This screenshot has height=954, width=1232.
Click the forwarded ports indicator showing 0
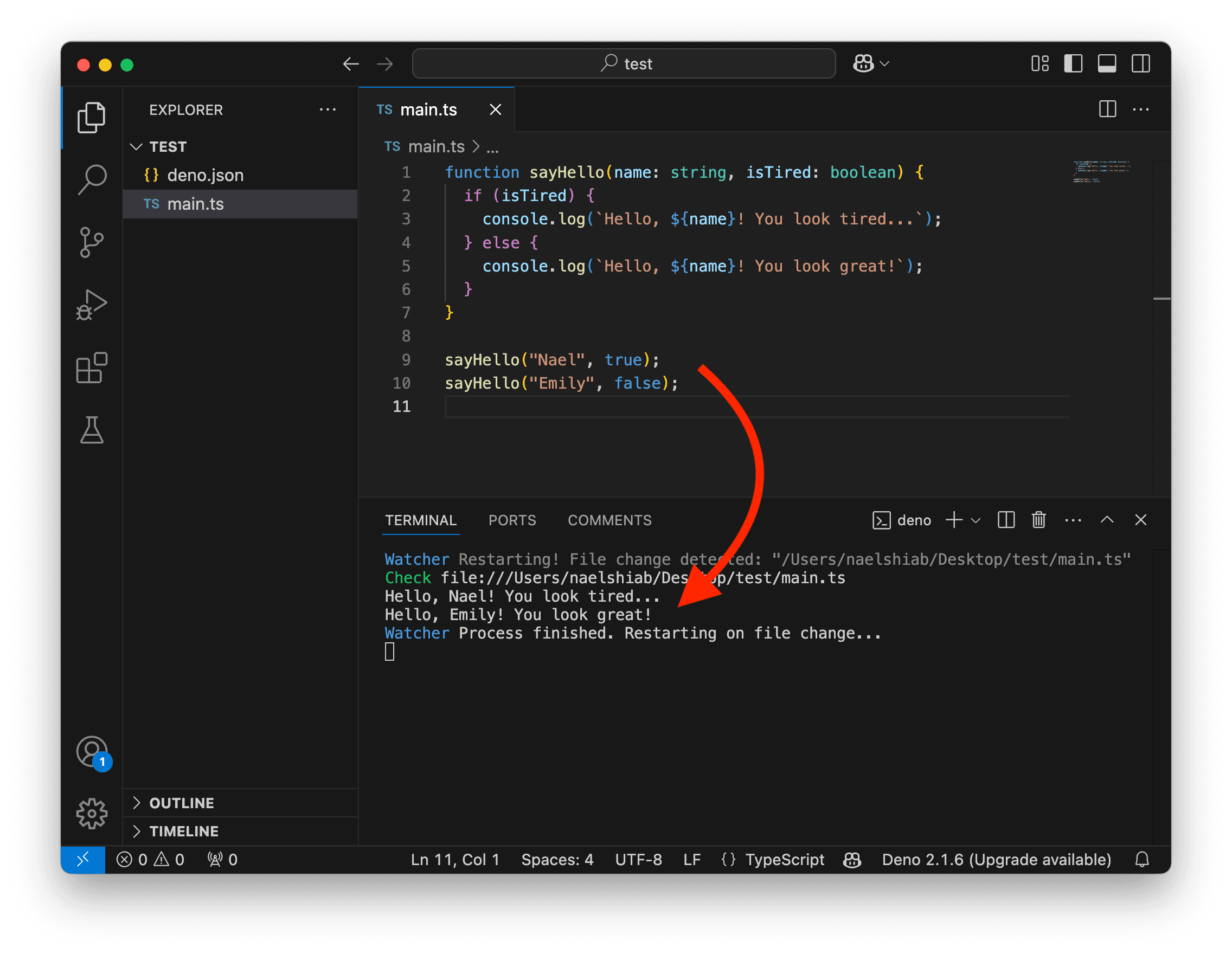(x=222, y=859)
